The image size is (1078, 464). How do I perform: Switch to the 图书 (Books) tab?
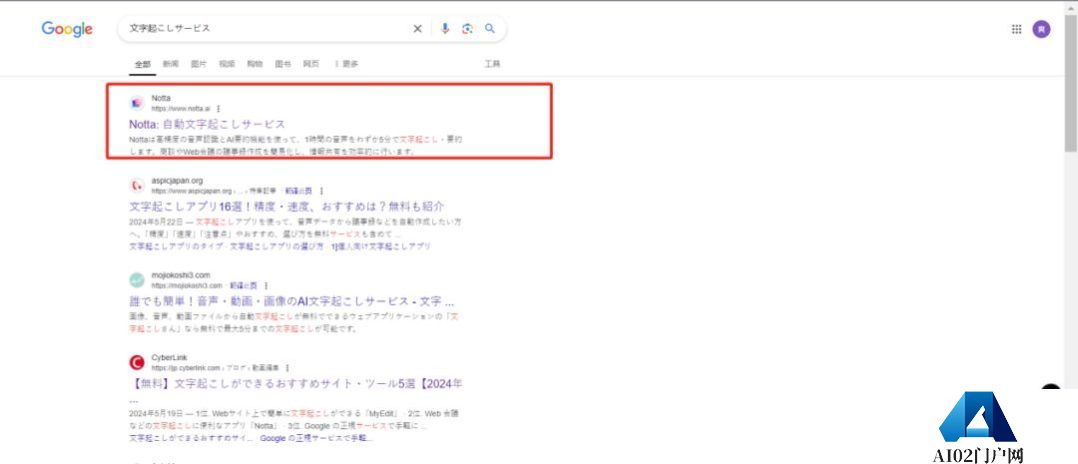click(283, 64)
